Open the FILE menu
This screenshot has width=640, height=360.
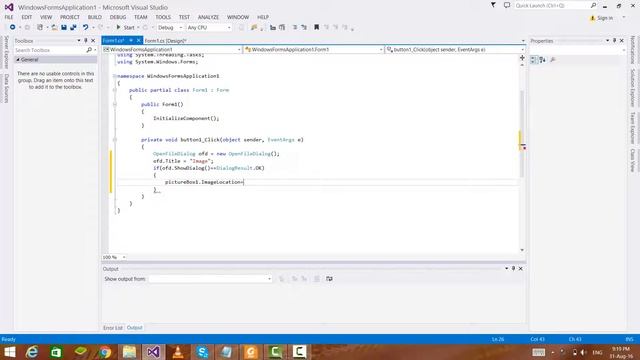pos(9,17)
